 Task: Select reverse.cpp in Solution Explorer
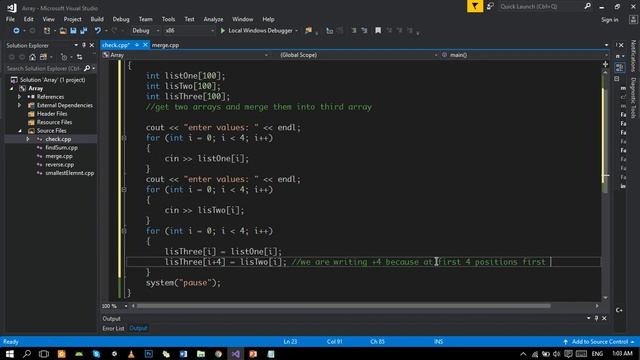pyautogui.click(x=60, y=165)
